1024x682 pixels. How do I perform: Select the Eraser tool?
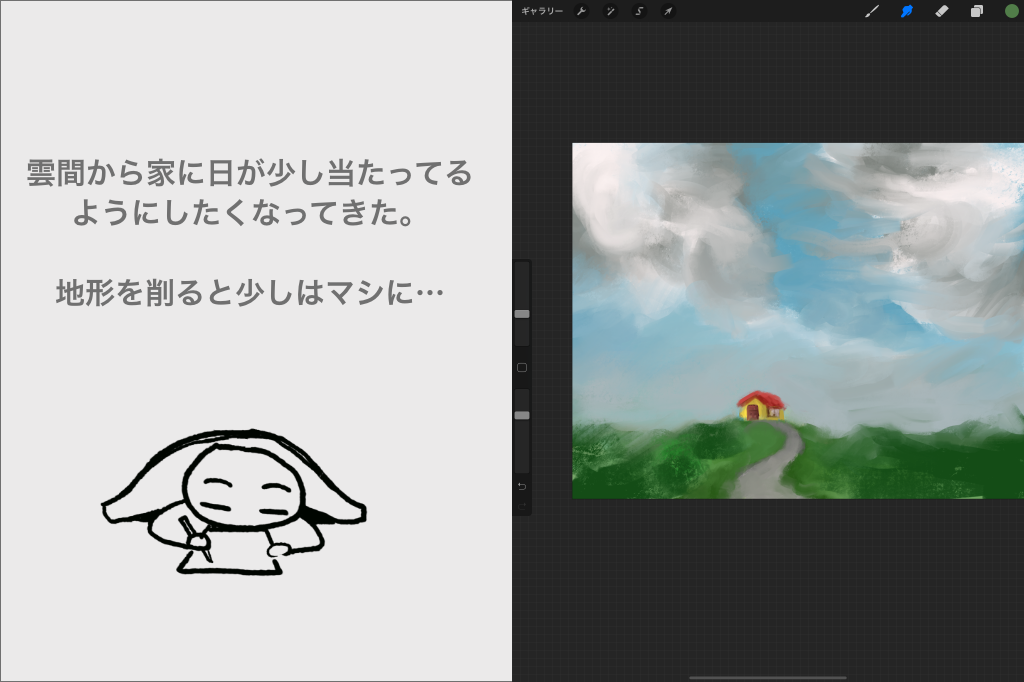(941, 11)
